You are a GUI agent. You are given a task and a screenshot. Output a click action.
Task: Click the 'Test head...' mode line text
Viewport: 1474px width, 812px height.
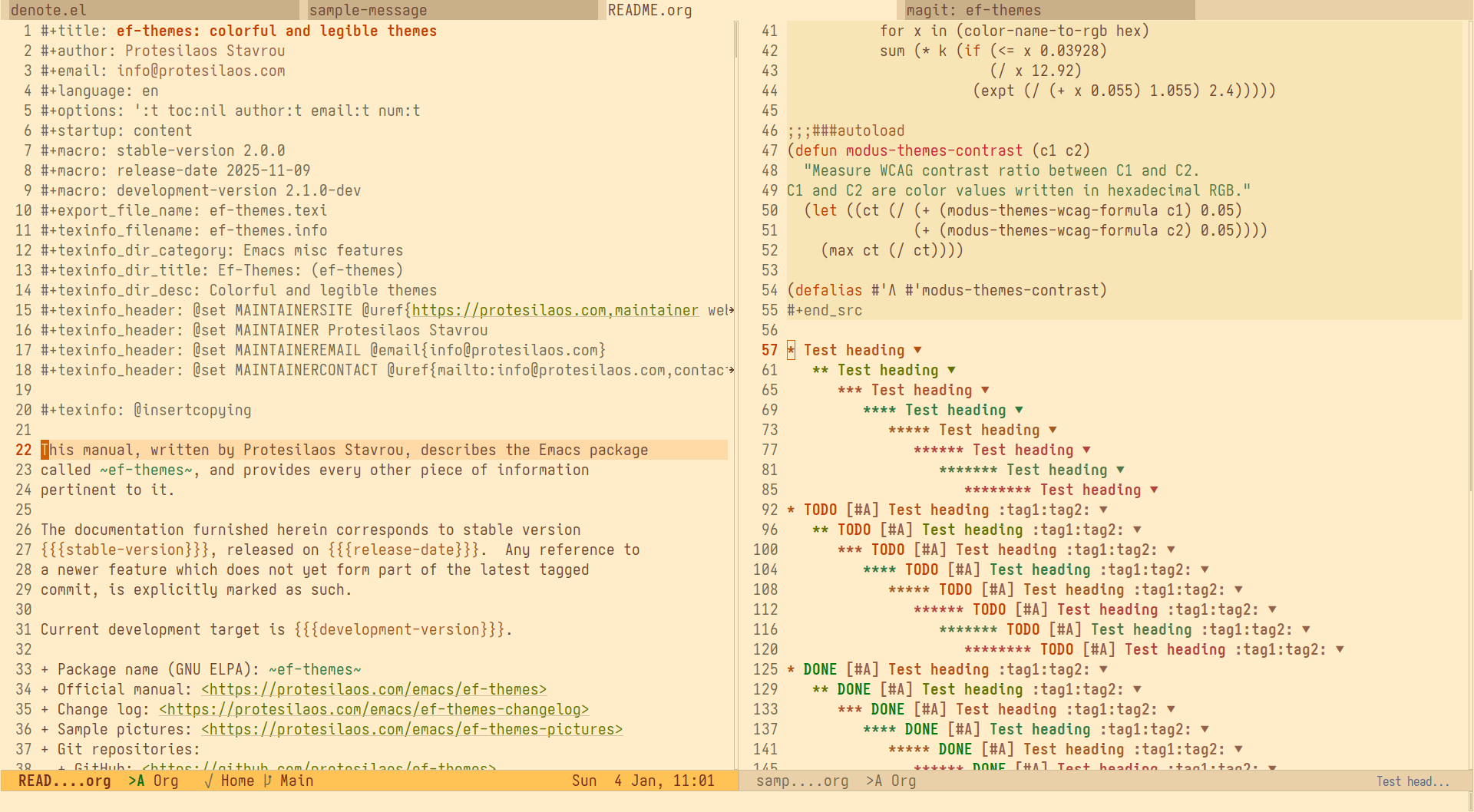point(1413,781)
